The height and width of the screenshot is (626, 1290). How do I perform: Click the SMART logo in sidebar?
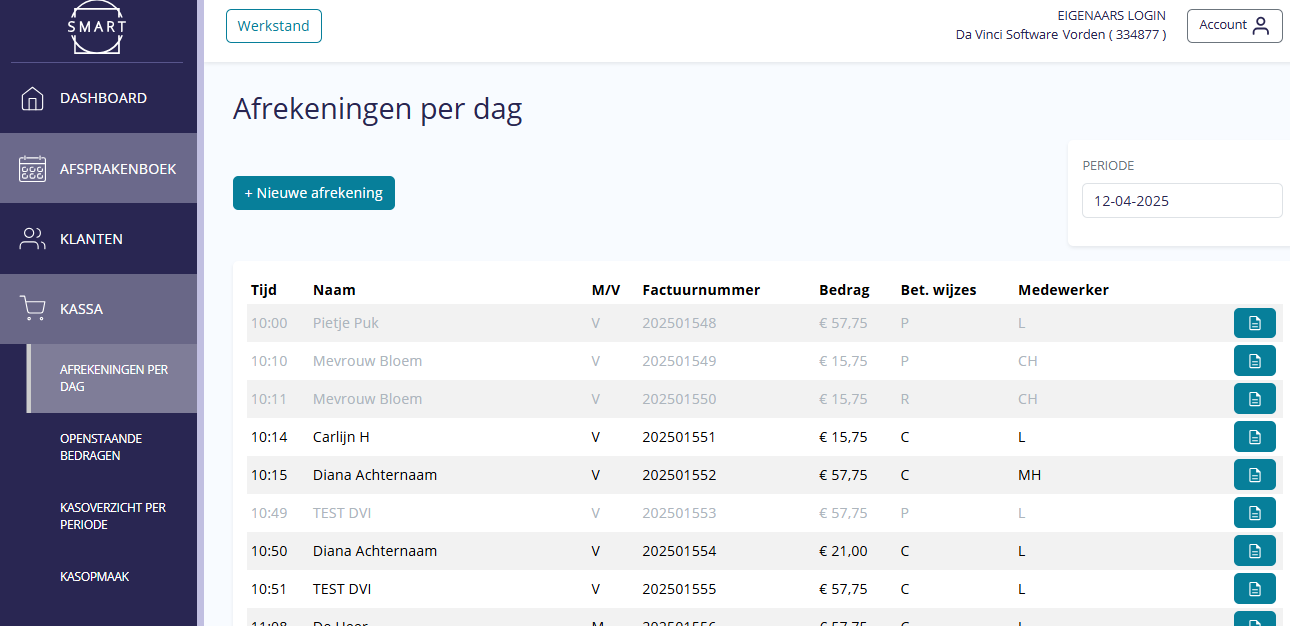pos(97,30)
